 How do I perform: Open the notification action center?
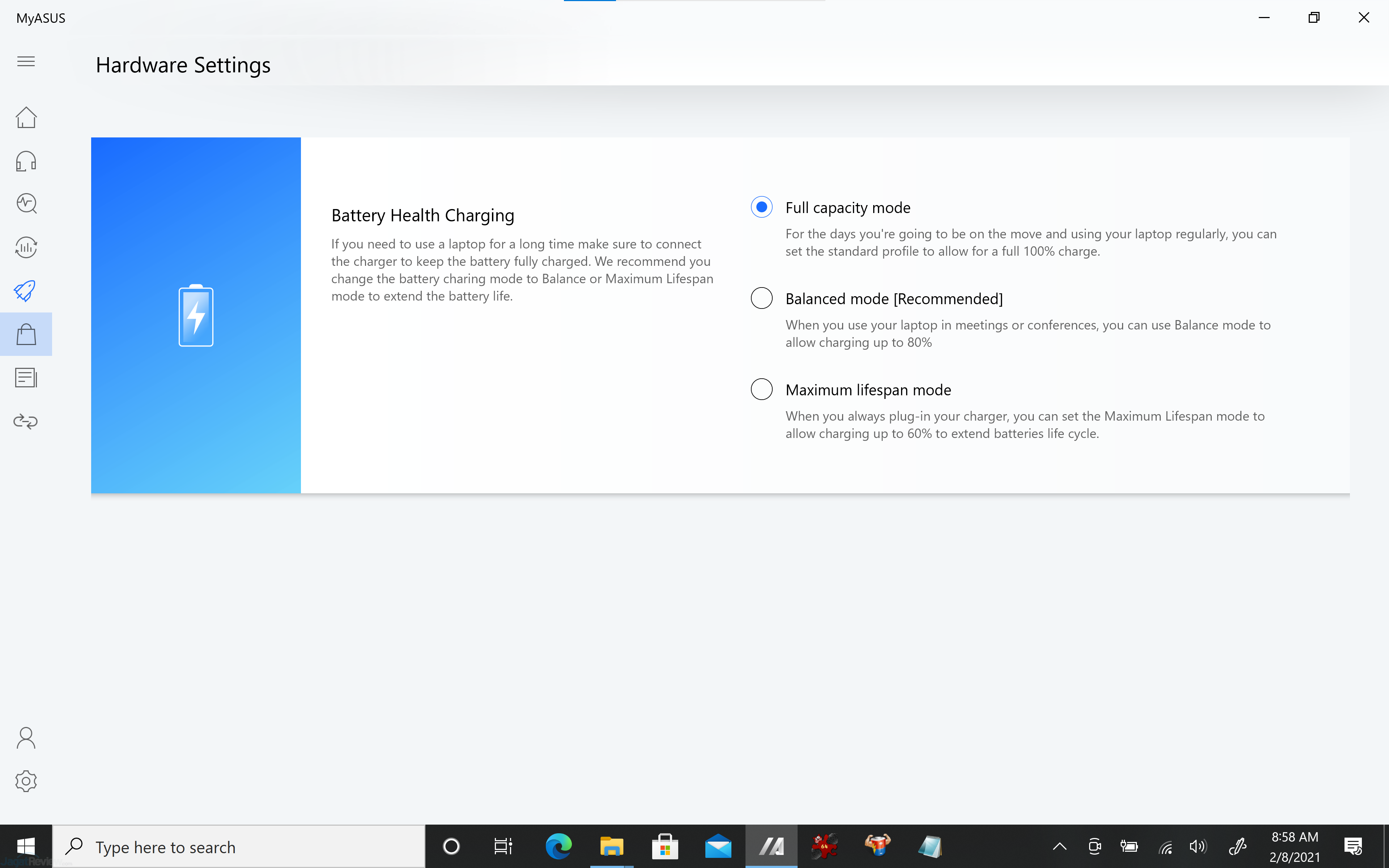click(x=1353, y=846)
